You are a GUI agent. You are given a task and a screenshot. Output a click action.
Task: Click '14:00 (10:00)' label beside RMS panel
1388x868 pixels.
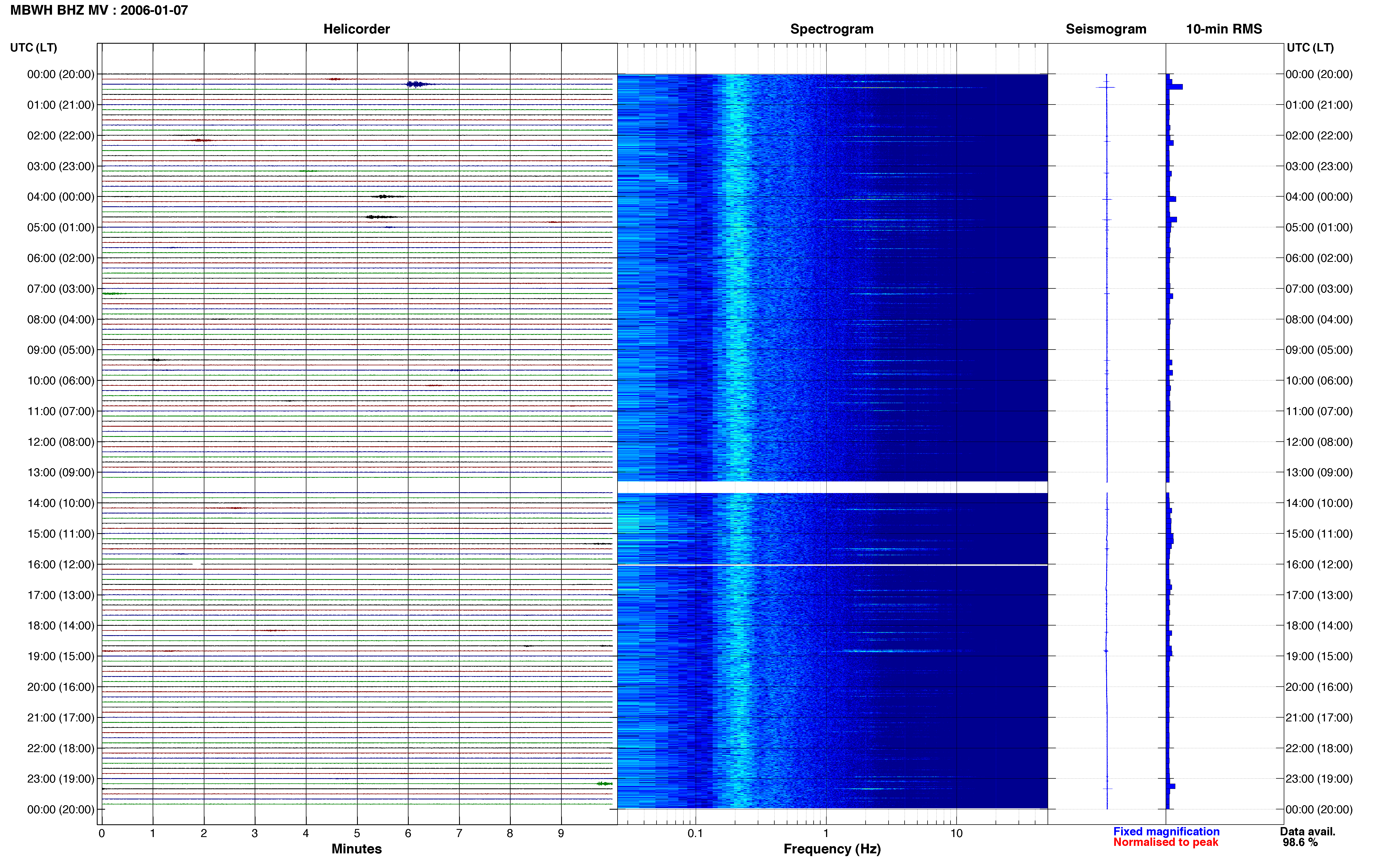coord(1319,504)
